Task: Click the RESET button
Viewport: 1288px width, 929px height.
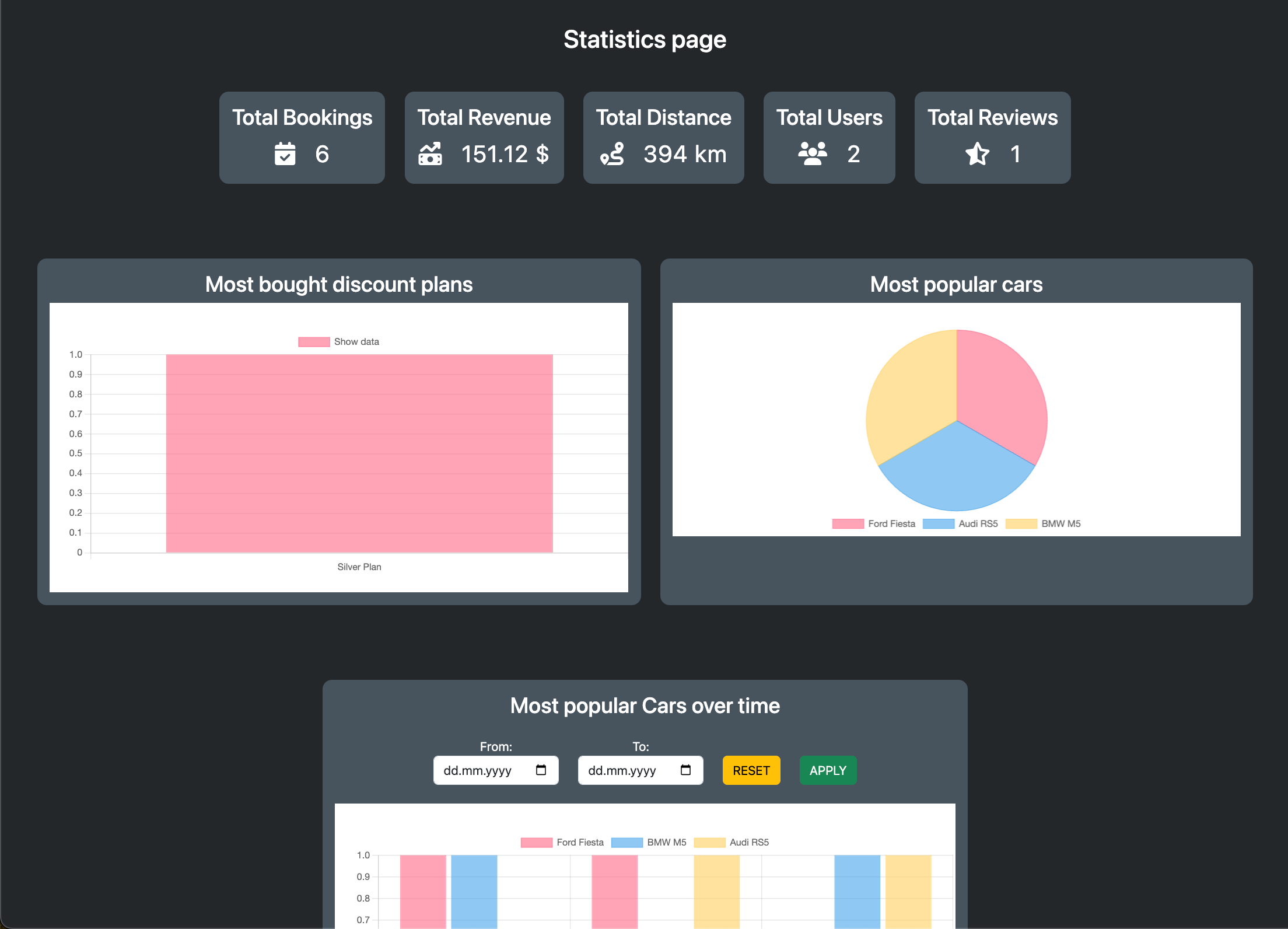Action: click(751, 770)
